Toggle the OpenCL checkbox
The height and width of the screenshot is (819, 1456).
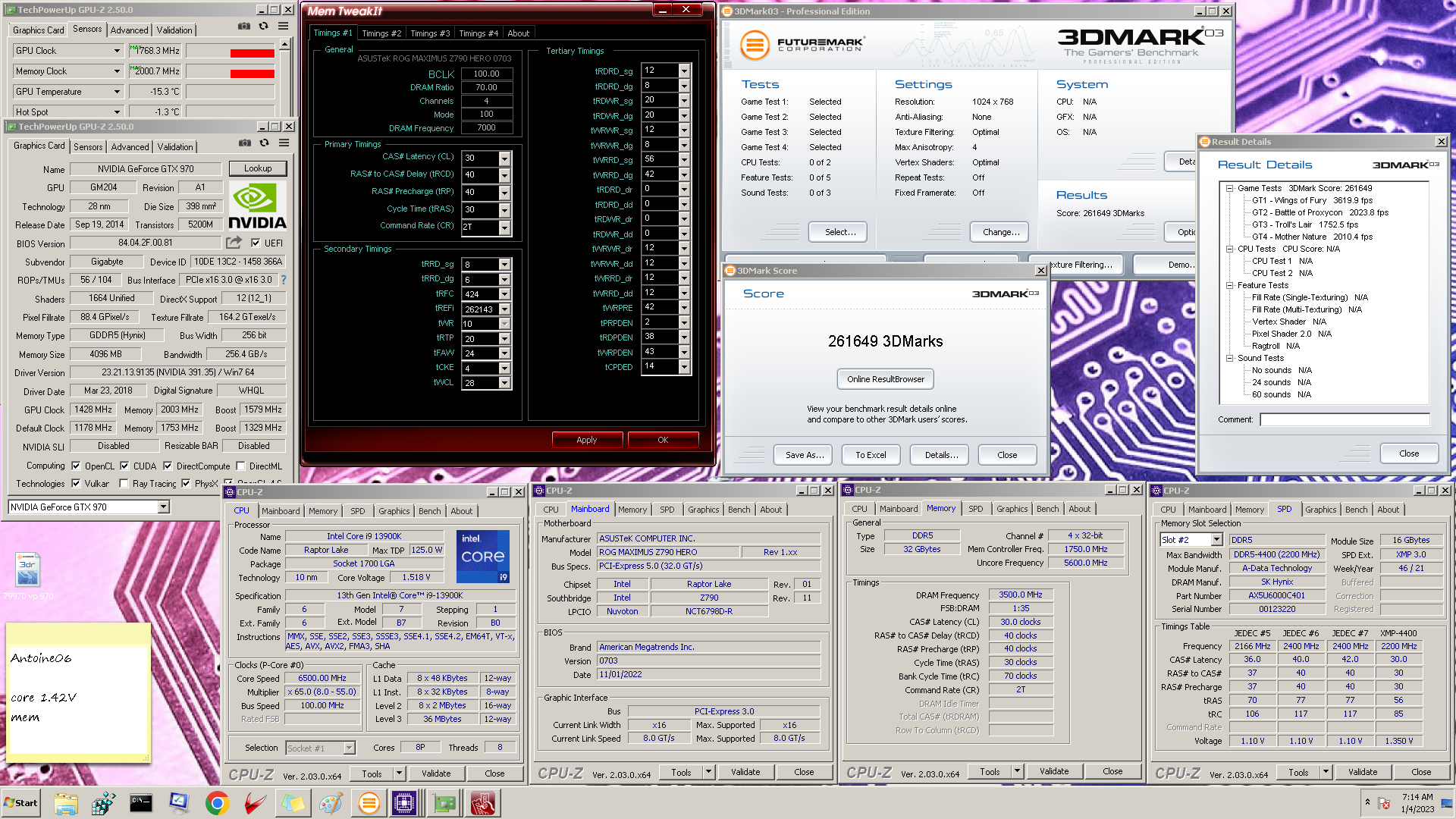pos(76,466)
